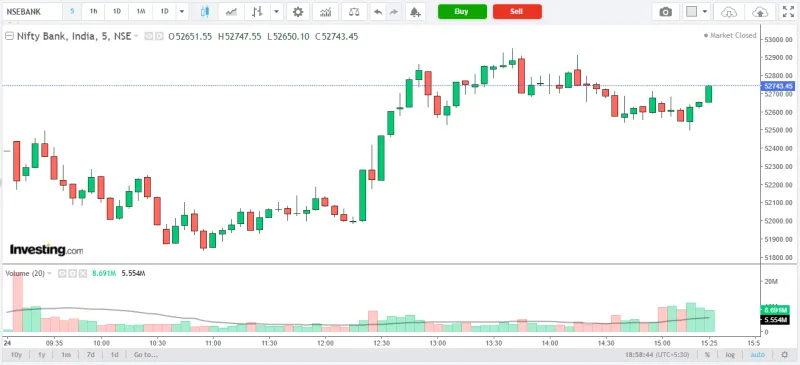800x365 pixels.
Task: Select the 5 minute interval
Action: [x=72, y=11]
